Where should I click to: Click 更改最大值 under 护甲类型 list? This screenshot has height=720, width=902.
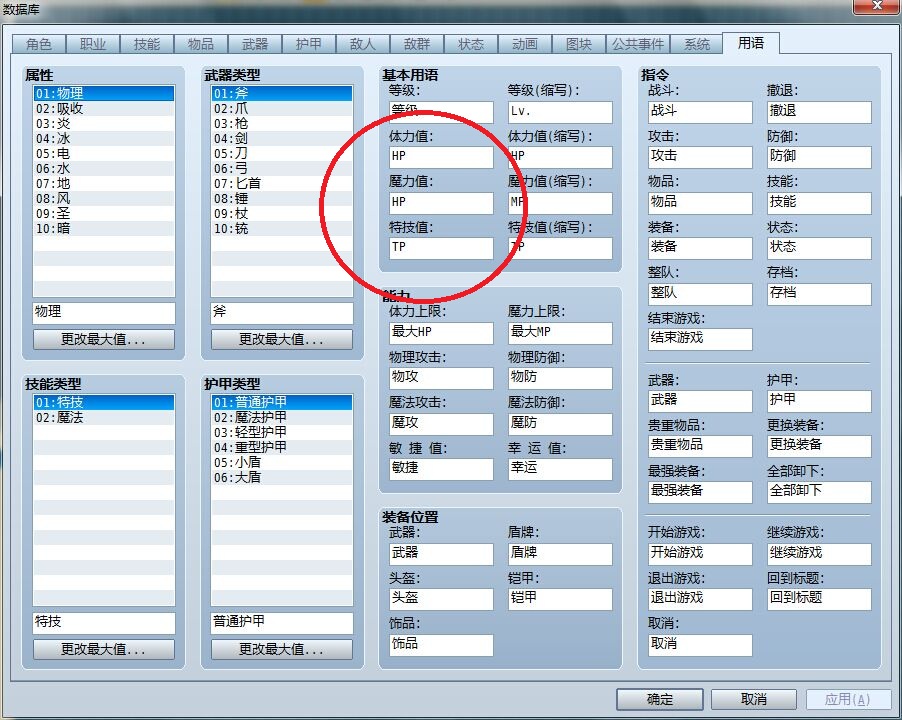click(x=282, y=649)
